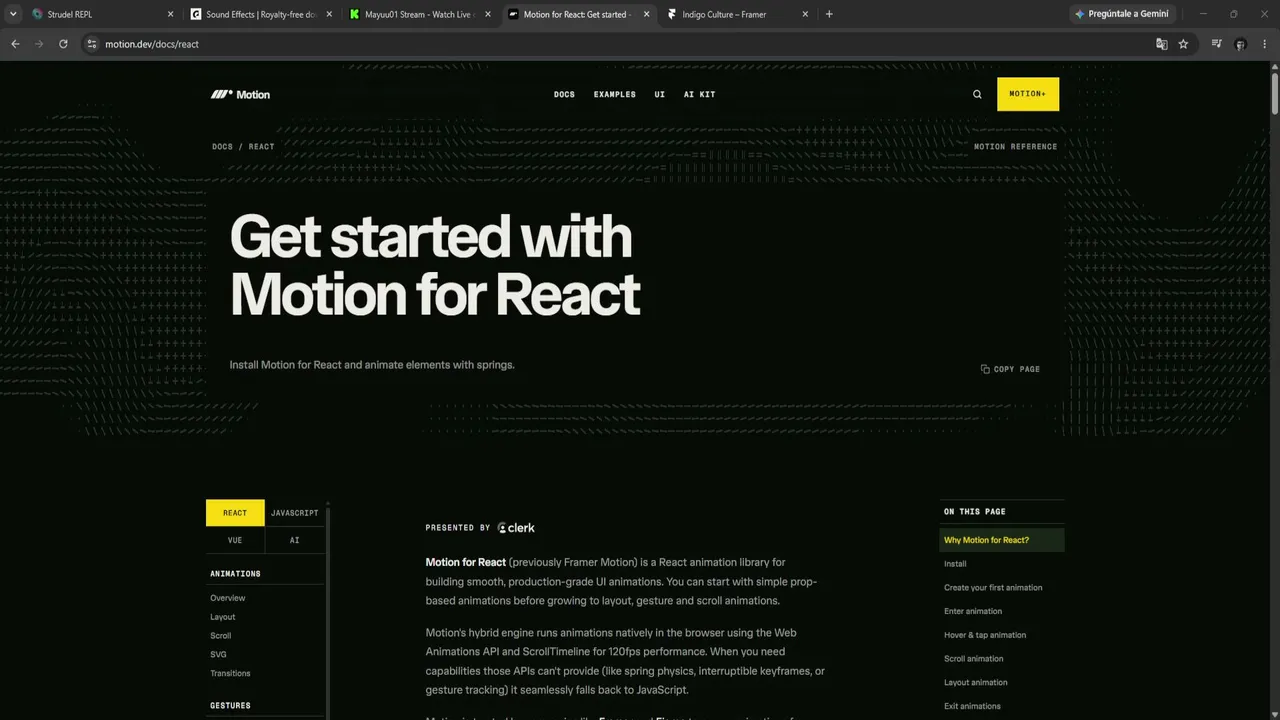The image size is (1280, 720).
Task: Click the yellow Motion+ button
Action: (1027, 94)
